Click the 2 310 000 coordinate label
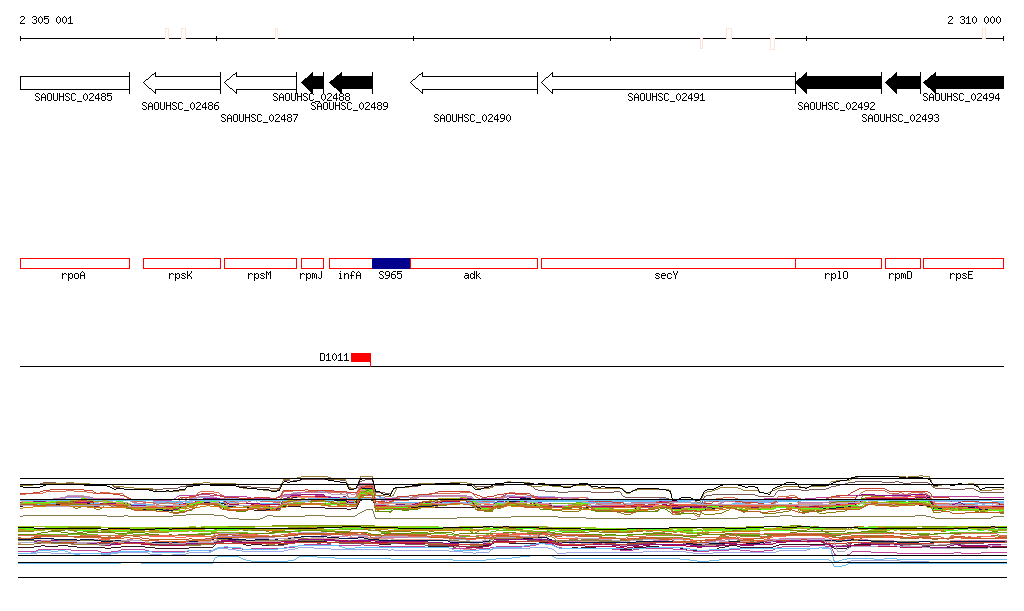The width and height of the screenshot is (1024, 611). (x=974, y=20)
